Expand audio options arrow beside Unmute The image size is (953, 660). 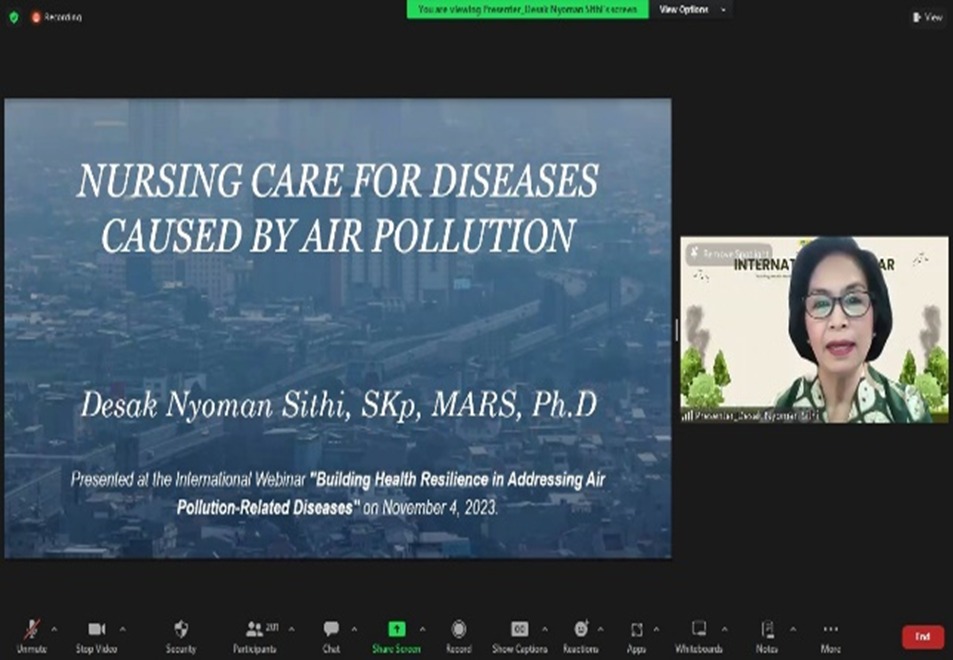pos(54,629)
